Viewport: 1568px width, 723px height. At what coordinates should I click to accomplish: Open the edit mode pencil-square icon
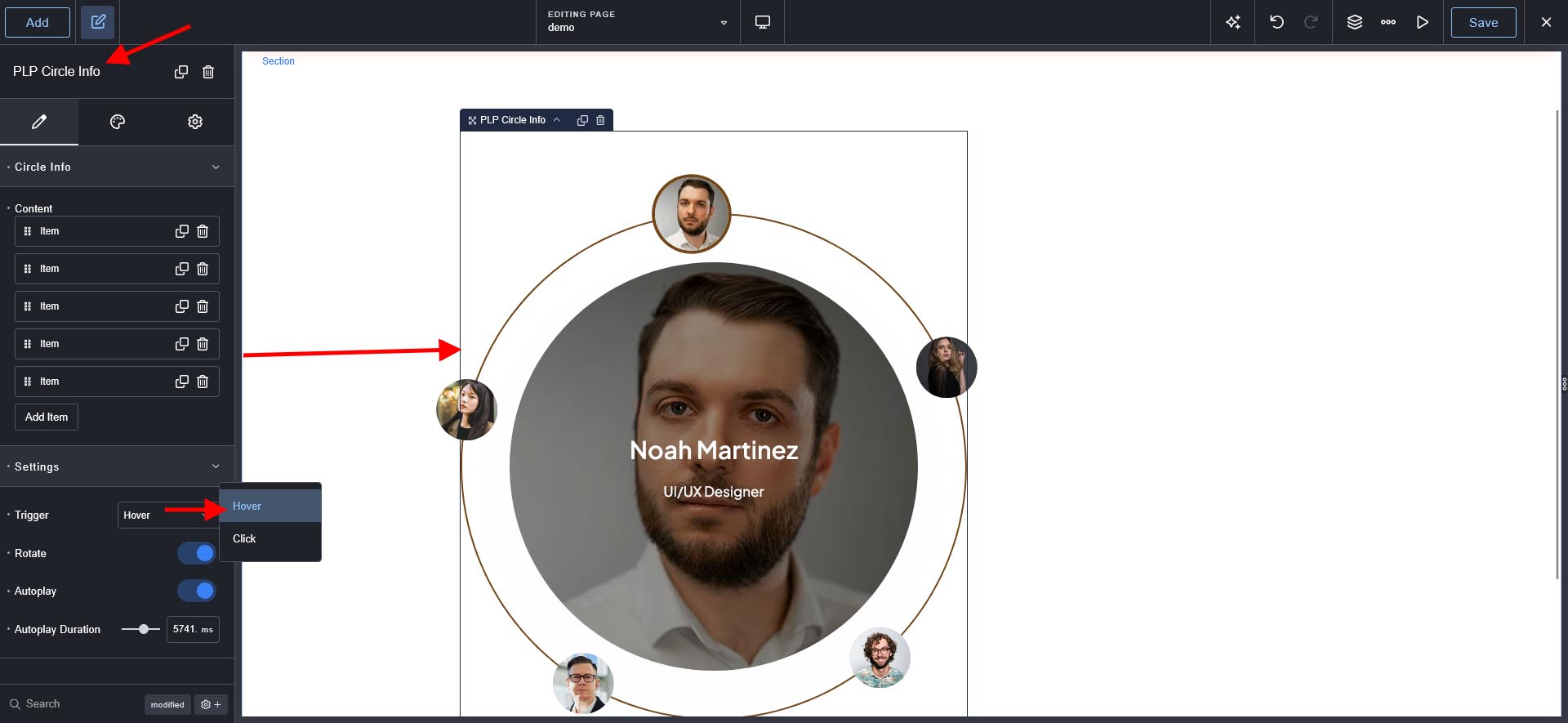click(98, 22)
